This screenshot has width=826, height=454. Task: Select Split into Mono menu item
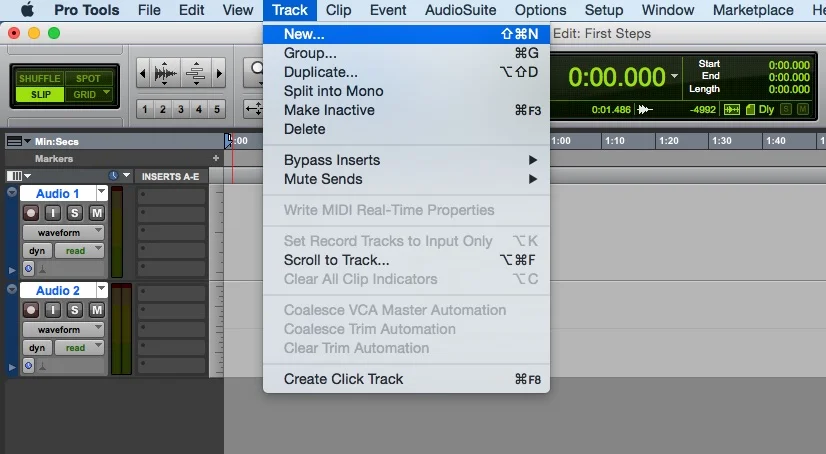tap(406, 91)
